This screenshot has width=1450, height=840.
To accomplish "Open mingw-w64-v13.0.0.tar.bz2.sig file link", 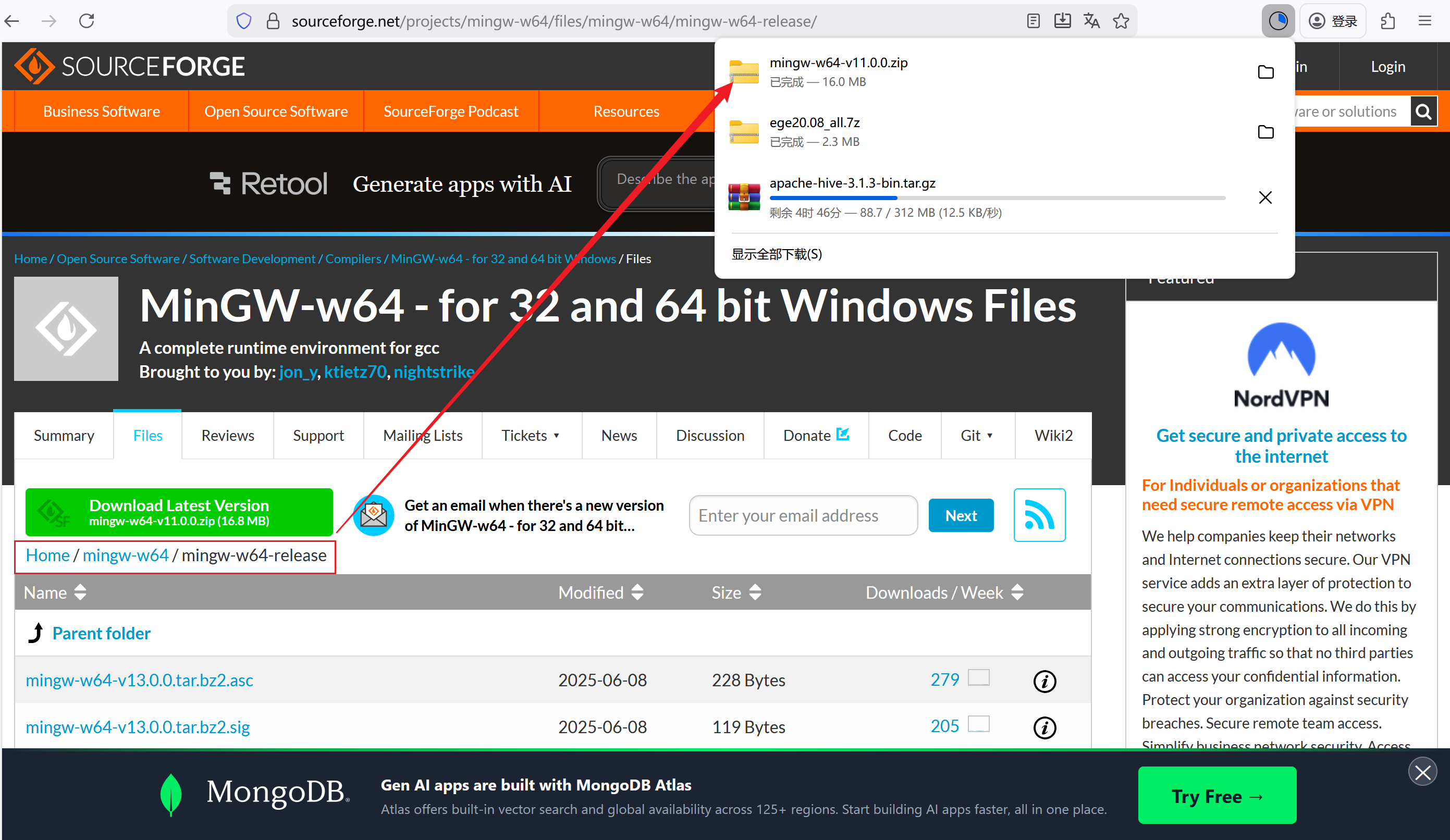I will (x=138, y=726).
